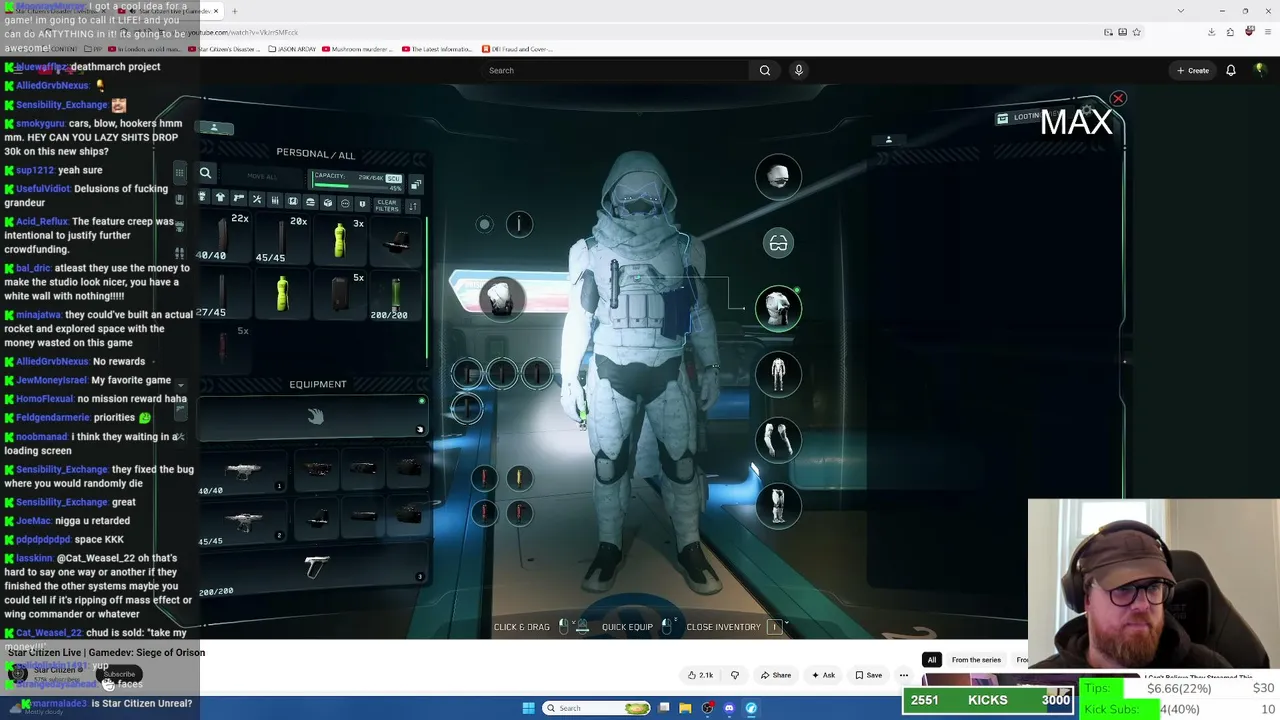Open a new browser tab with plus

pos(234,11)
